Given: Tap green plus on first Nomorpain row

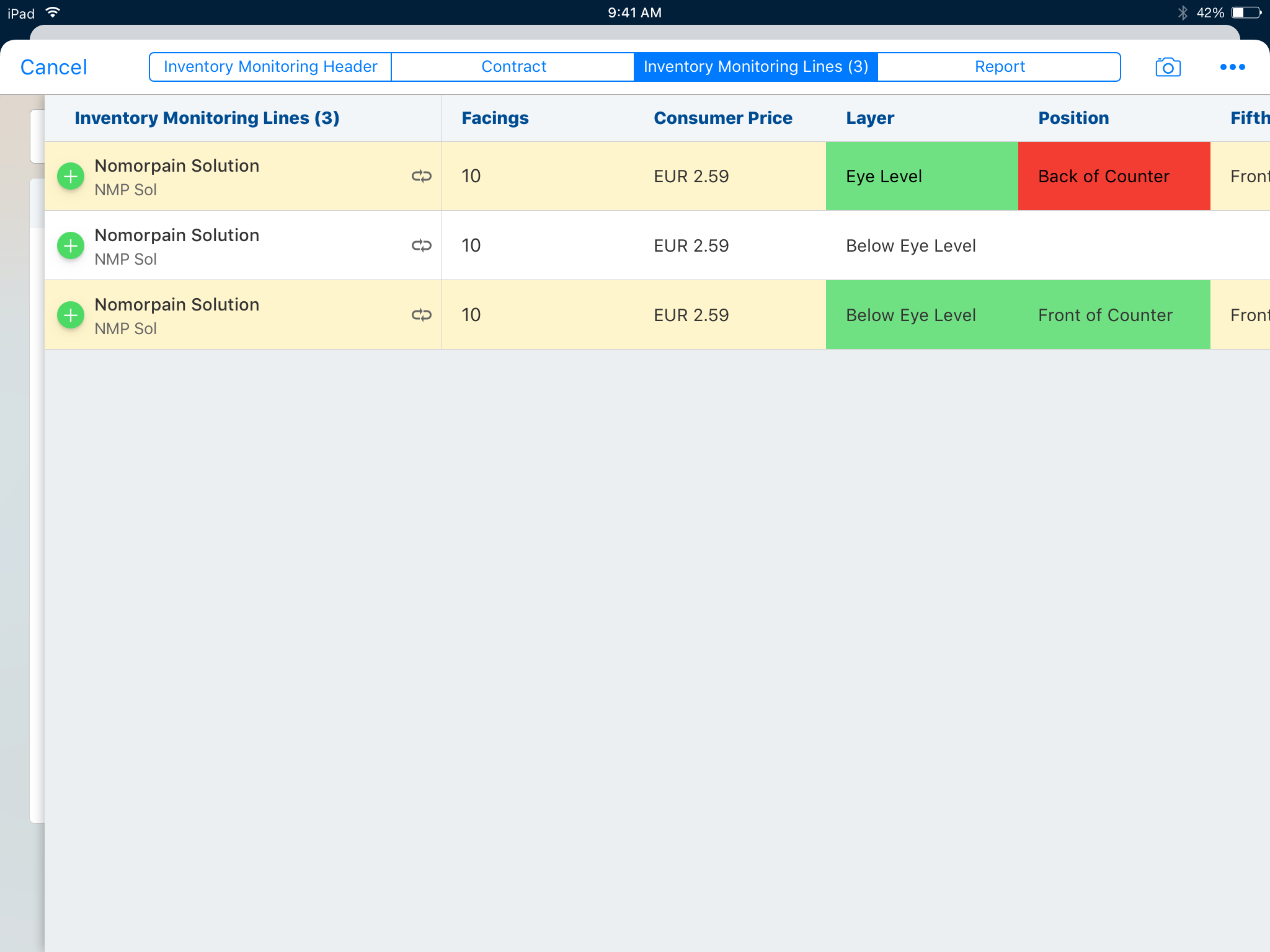Looking at the screenshot, I should (x=71, y=177).
